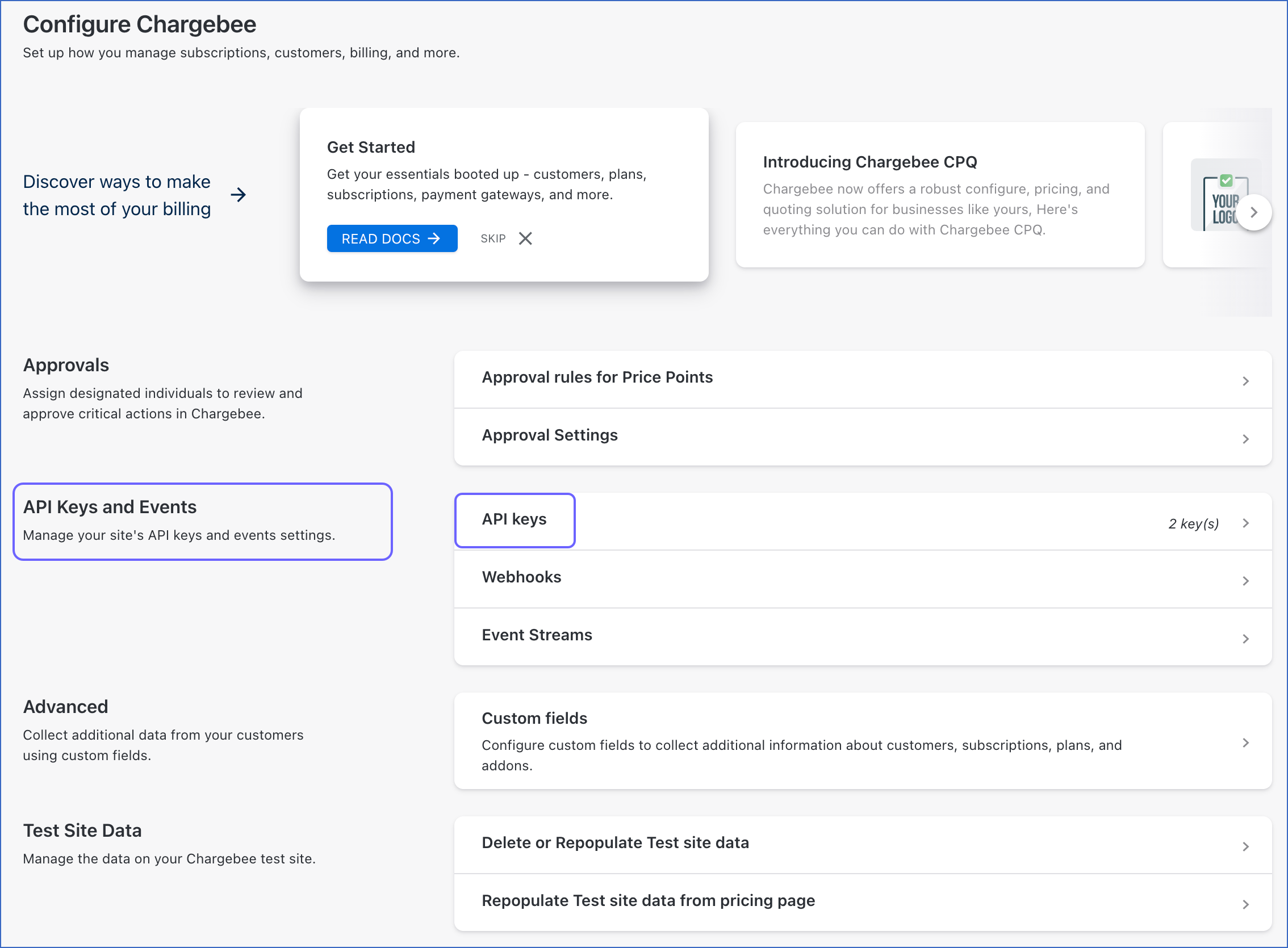Click the custom fields description text
The image size is (1288, 948).
(x=801, y=755)
